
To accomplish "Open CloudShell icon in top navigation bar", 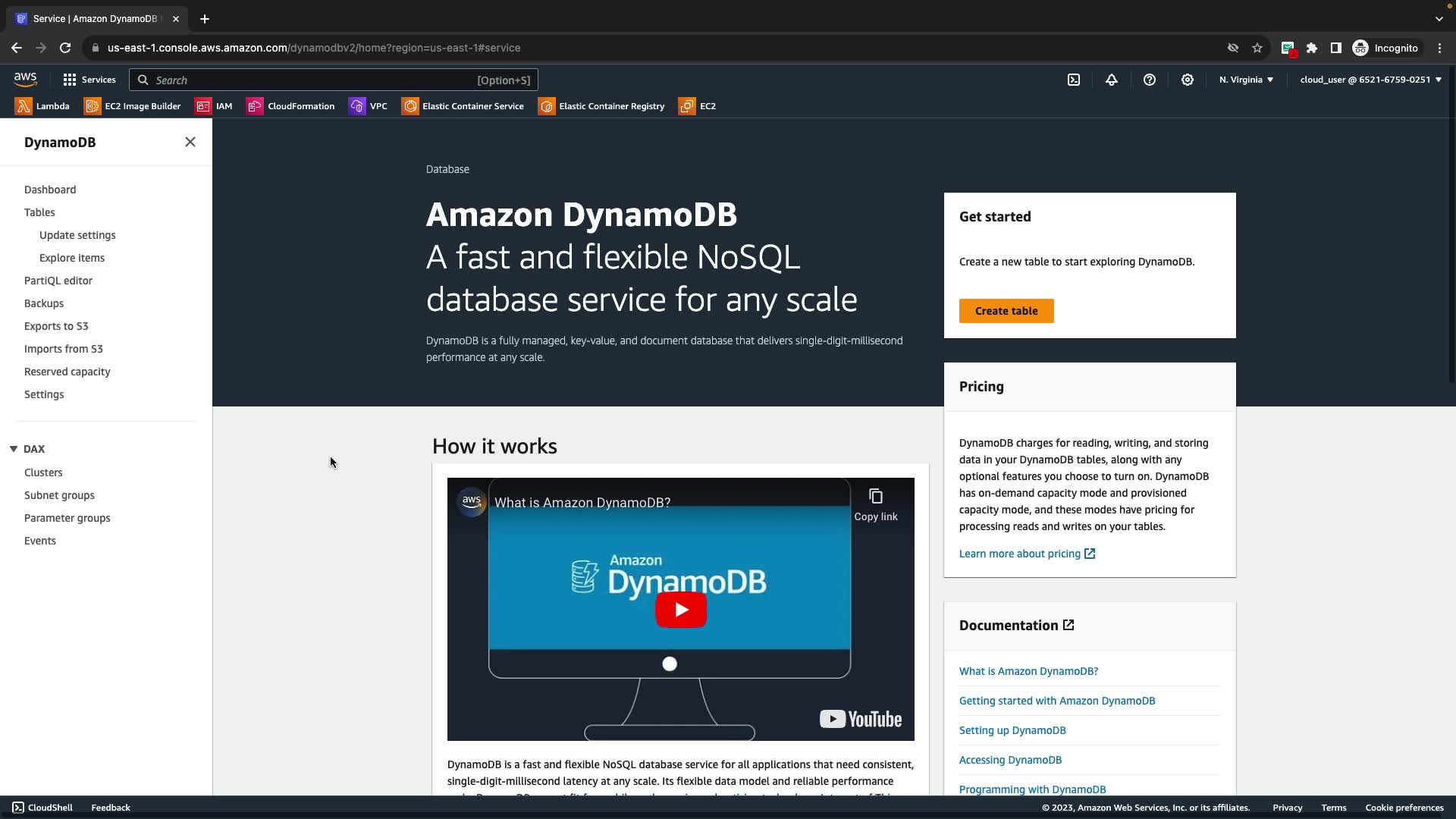I will 1074,80.
